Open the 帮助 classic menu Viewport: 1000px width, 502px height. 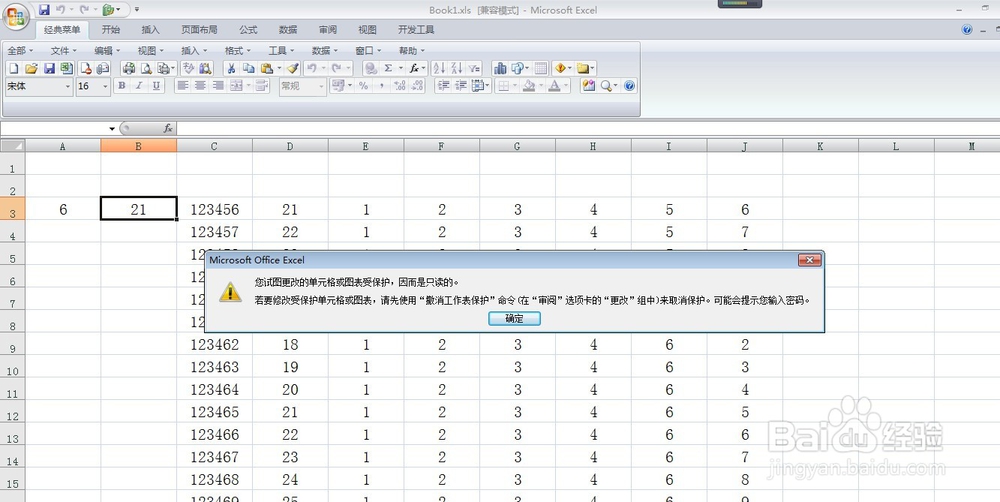[x=411, y=50]
